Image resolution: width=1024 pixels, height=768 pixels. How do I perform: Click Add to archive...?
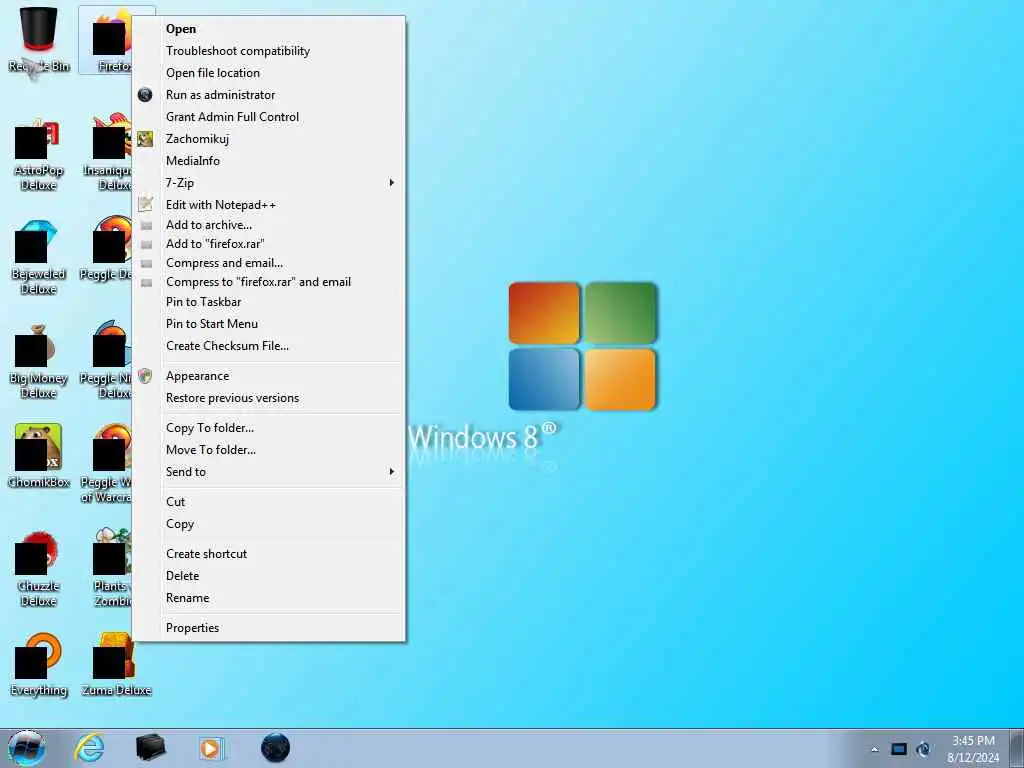pos(269,225)
